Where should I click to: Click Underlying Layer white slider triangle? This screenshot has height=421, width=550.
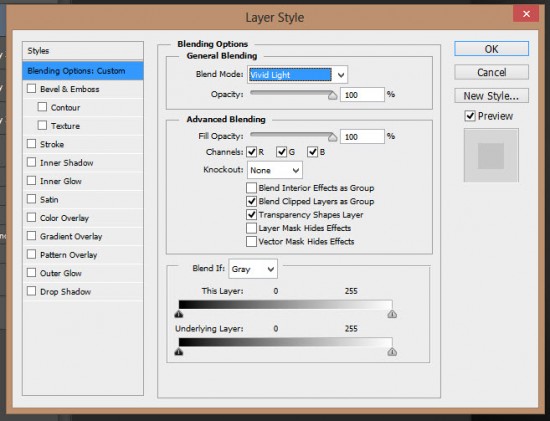[x=392, y=352]
